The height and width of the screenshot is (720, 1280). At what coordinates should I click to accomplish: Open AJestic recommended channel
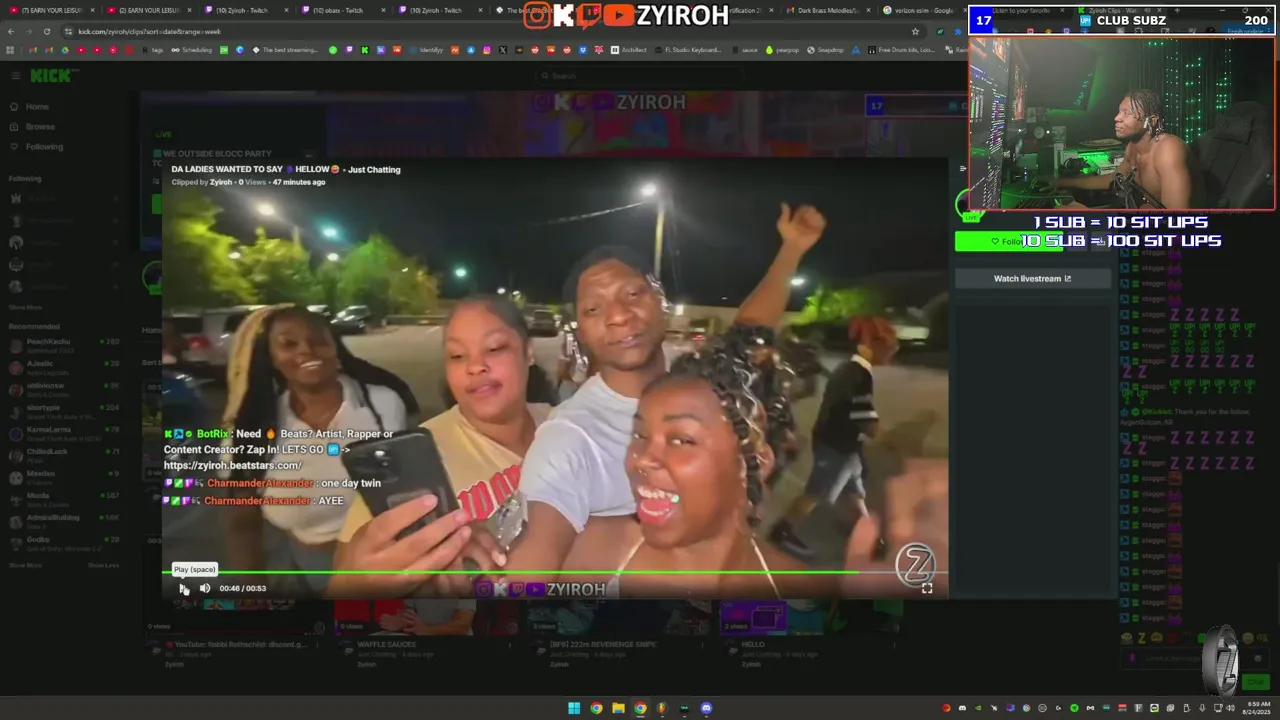point(65,366)
